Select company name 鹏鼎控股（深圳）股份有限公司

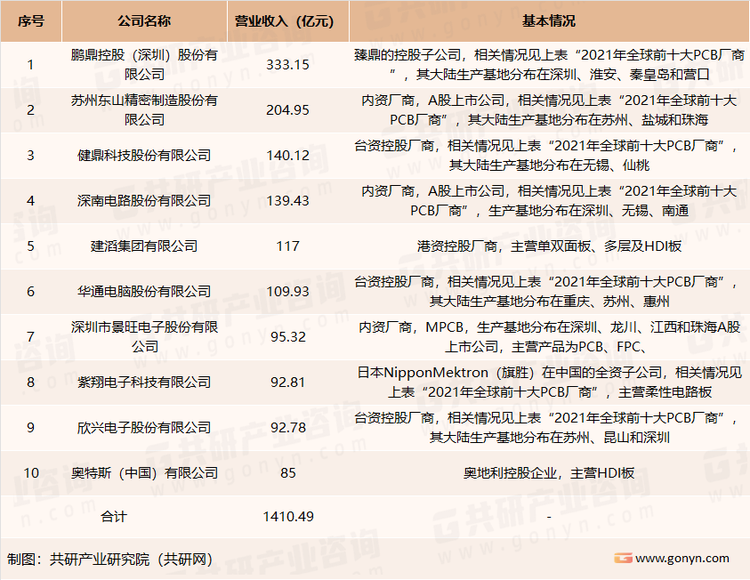(144, 65)
